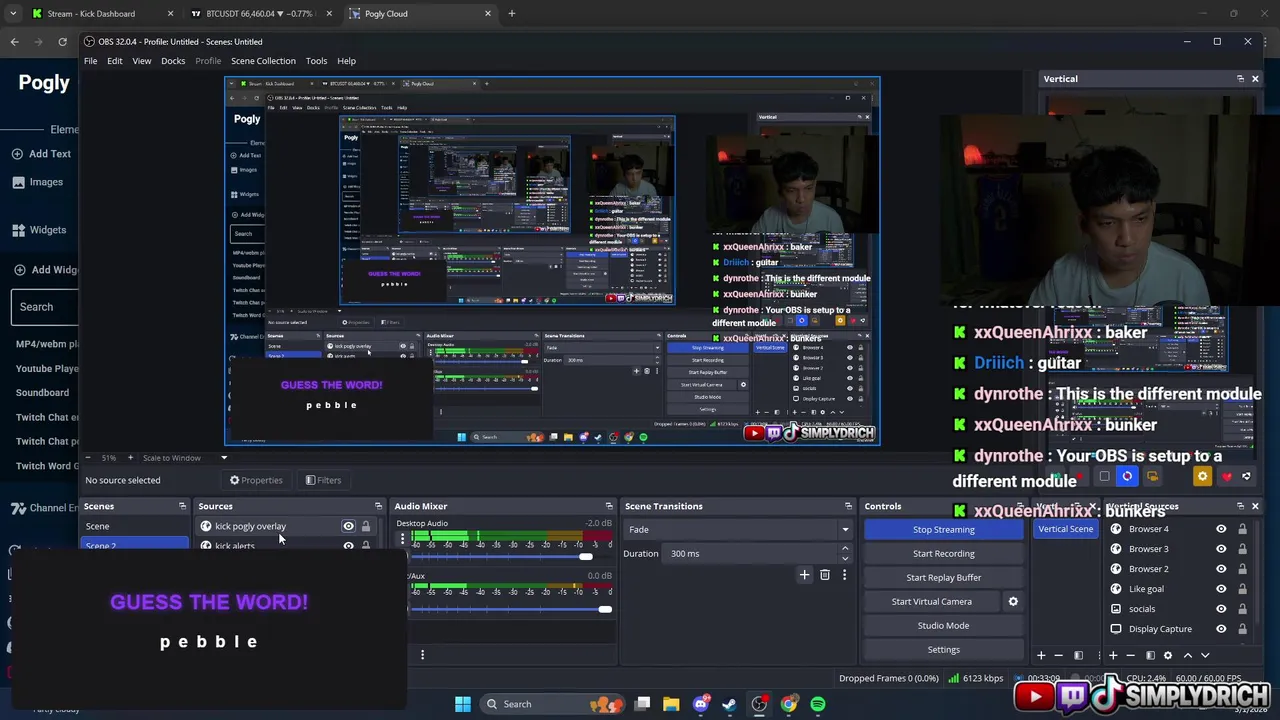This screenshot has height=720, width=1280.
Task: Open File Explorer from the taskbar
Action: pyautogui.click(x=671, y=704)
